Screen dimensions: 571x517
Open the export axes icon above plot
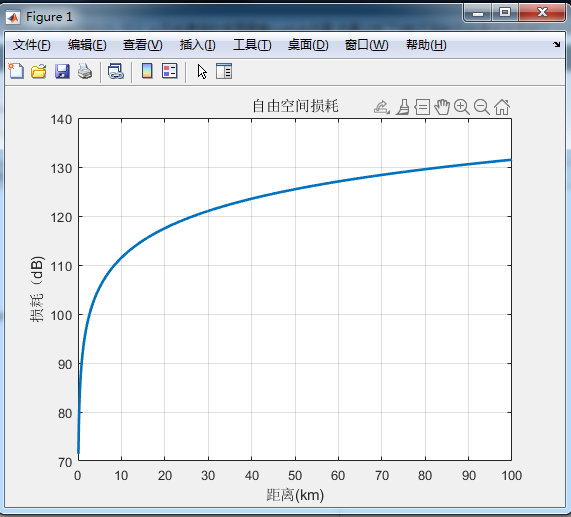(382, 107)
